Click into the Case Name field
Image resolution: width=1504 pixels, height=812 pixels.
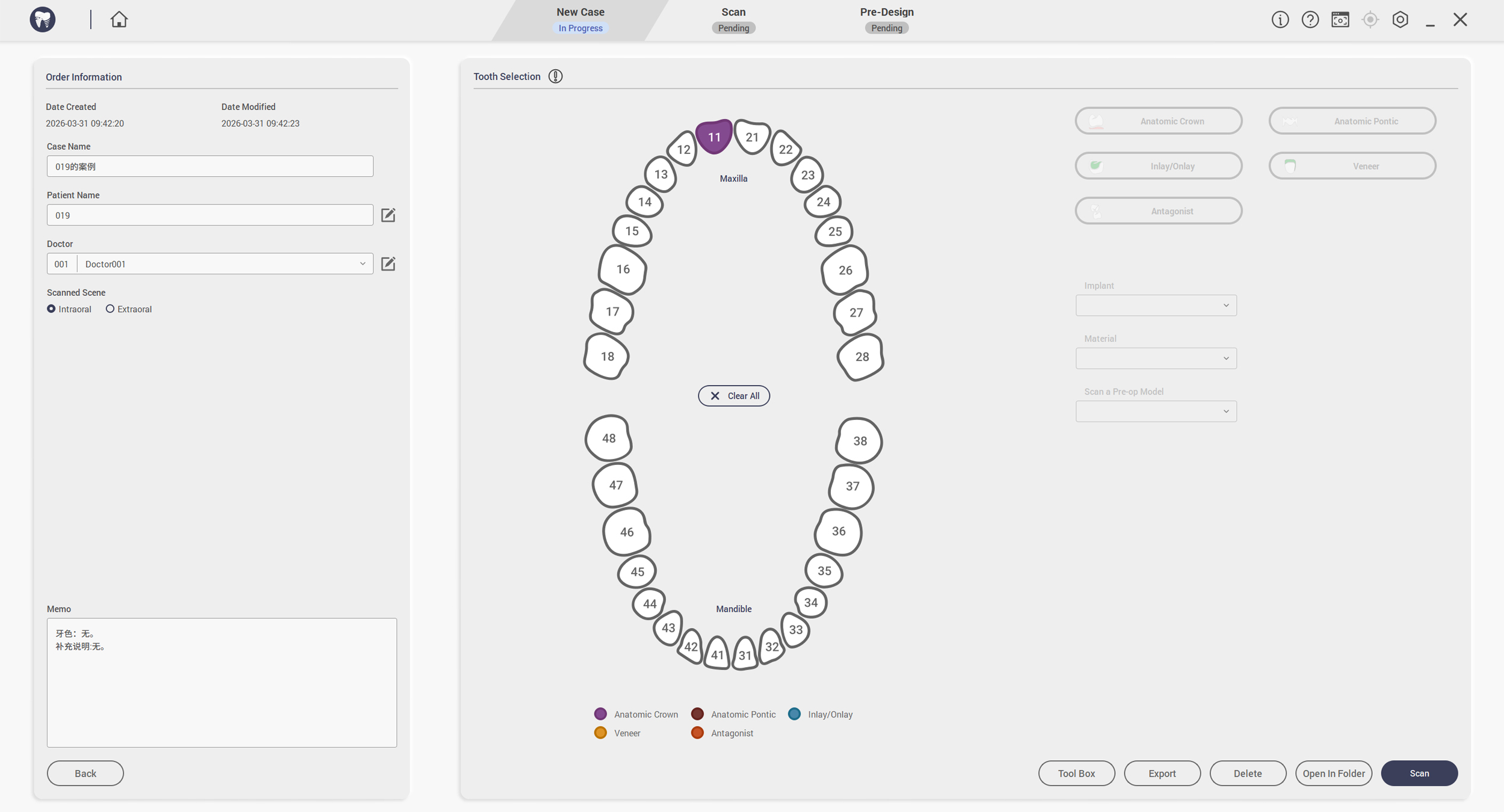(210, 166)
